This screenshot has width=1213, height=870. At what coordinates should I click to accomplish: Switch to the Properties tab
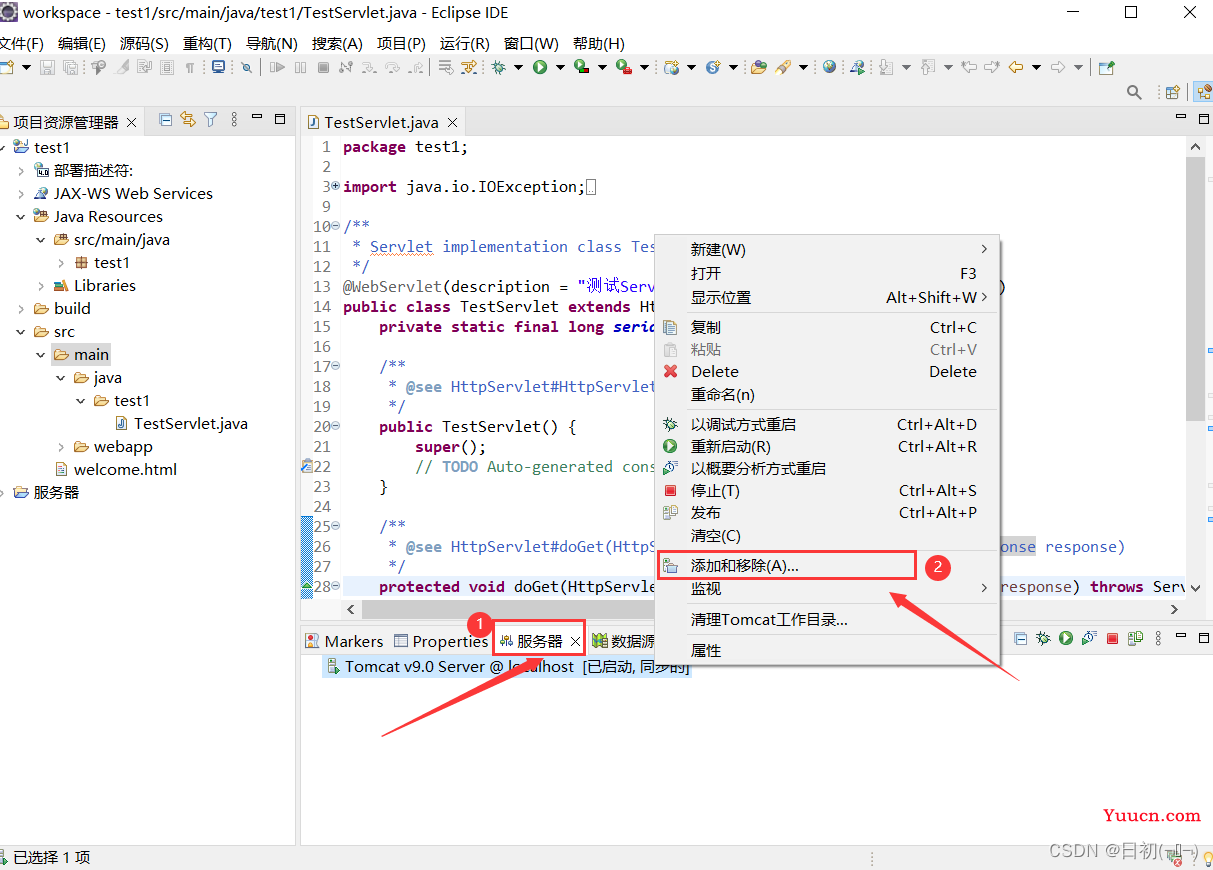pos(441,642)
